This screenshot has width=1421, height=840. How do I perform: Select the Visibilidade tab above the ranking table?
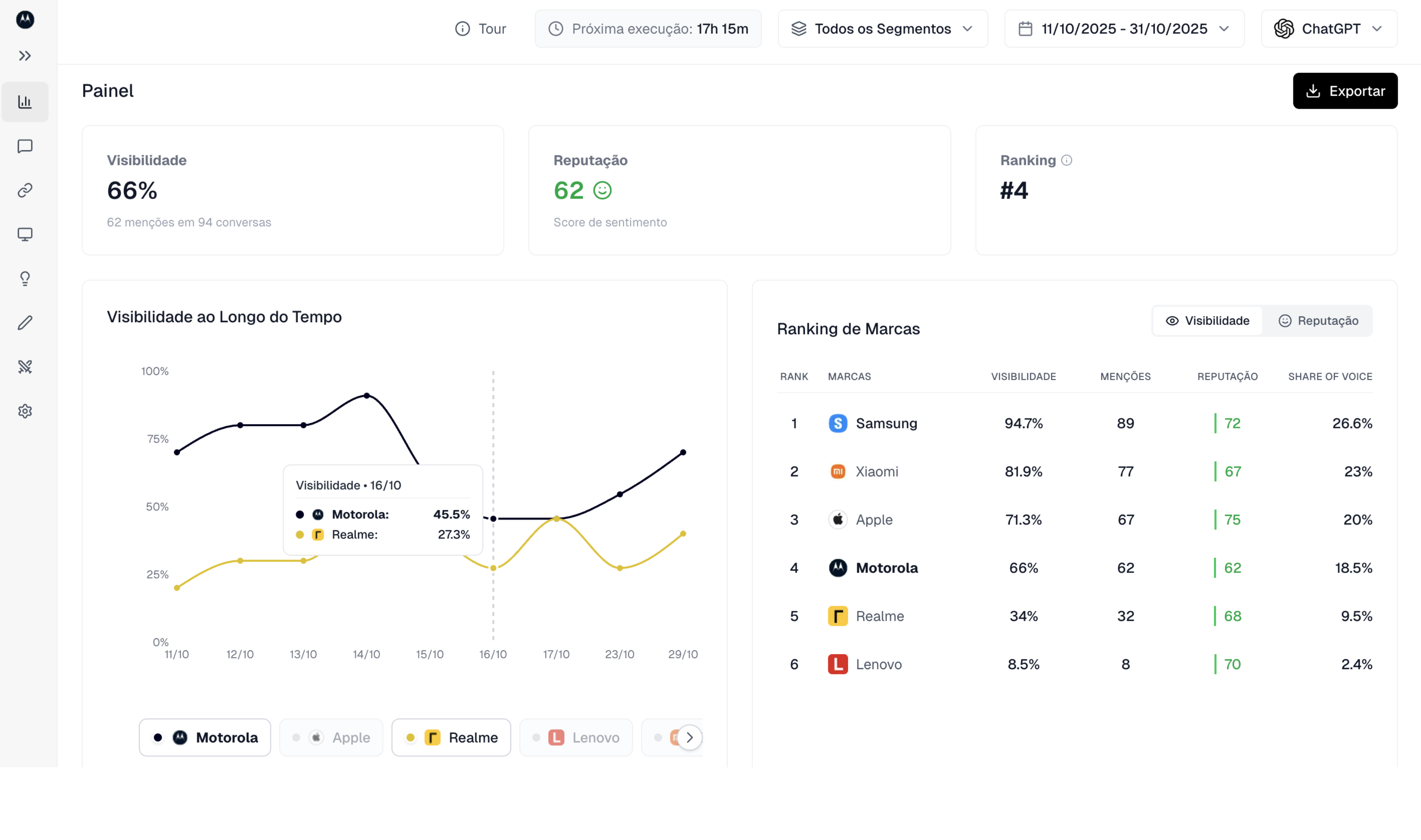pyautogui.click(x=1207, y=321)
